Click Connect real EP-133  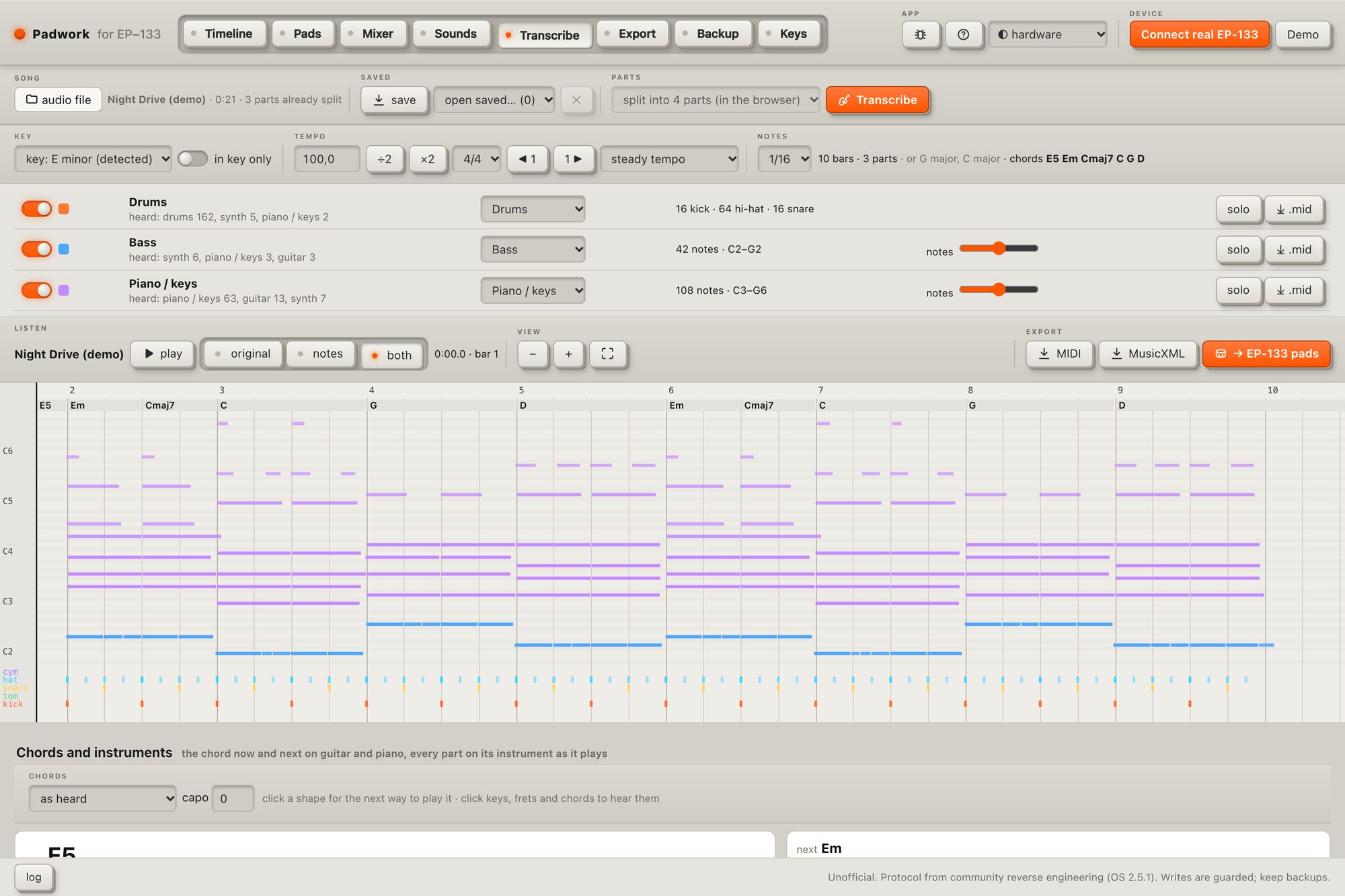pos(1199,34)
